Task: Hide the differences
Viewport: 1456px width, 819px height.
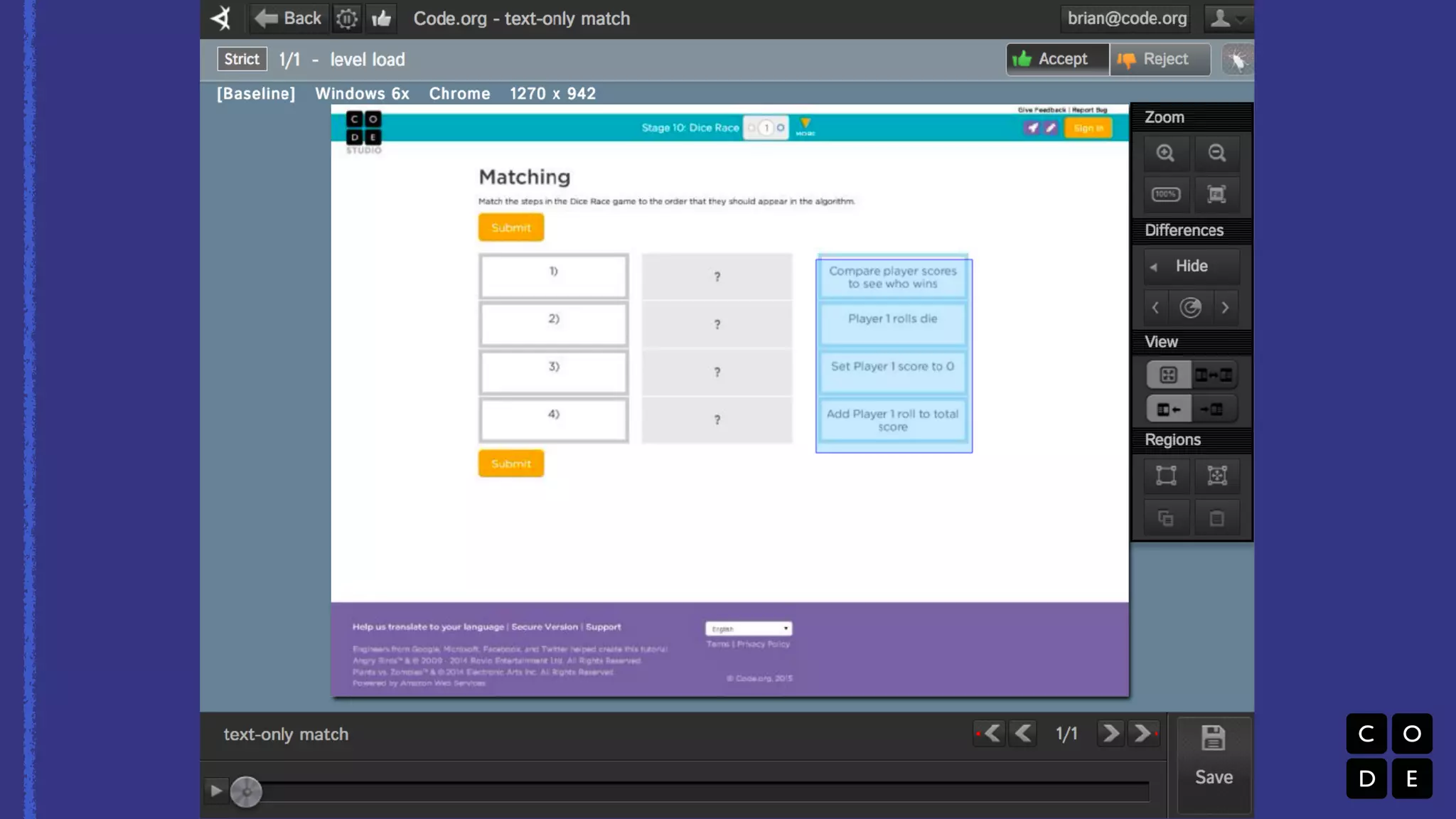Action: [x=1192, y=266]
